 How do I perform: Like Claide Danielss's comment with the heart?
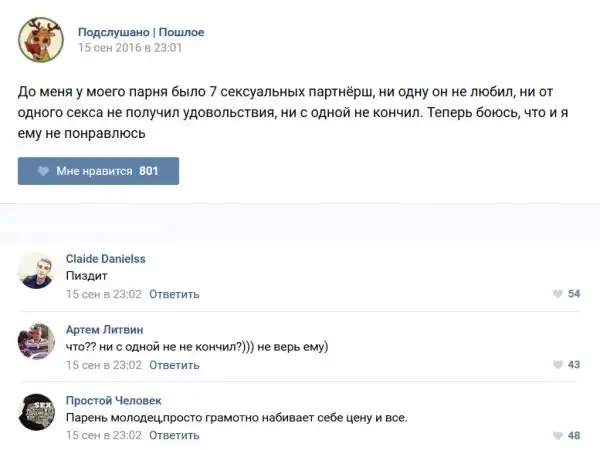click(x=557, y=294)
